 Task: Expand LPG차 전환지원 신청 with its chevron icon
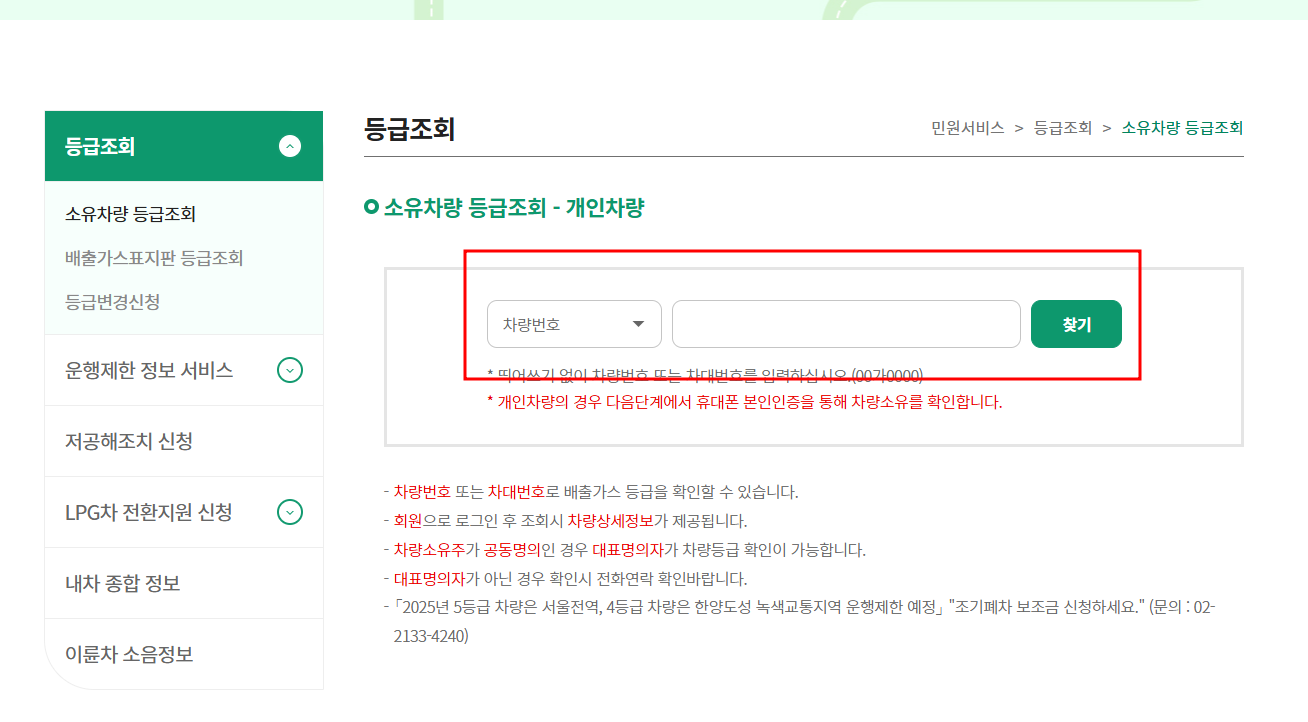pyautogui.click(x=289, y=512)
